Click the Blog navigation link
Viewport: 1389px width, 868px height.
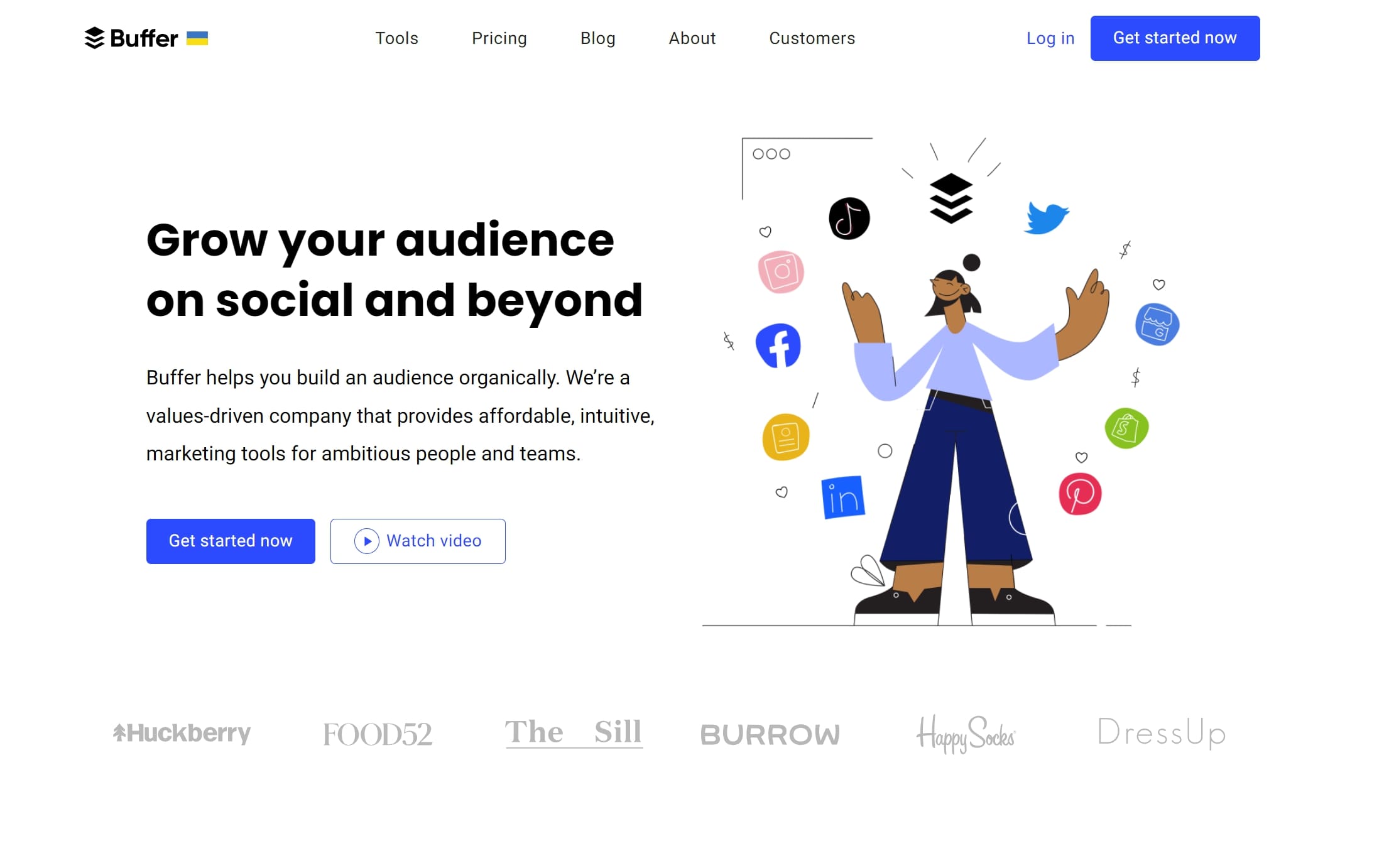tap(597, 38)
